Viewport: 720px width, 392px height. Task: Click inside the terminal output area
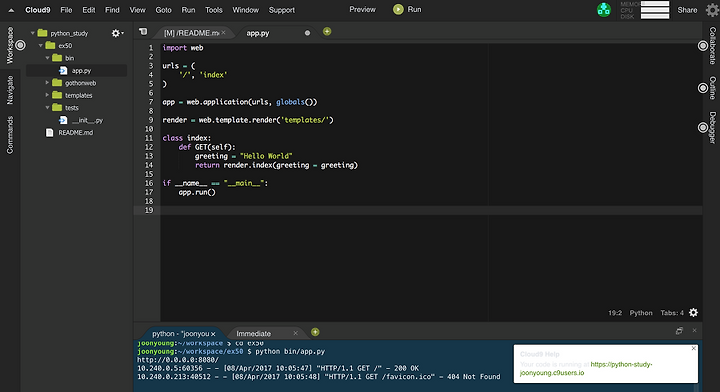[x=321, y=365]
